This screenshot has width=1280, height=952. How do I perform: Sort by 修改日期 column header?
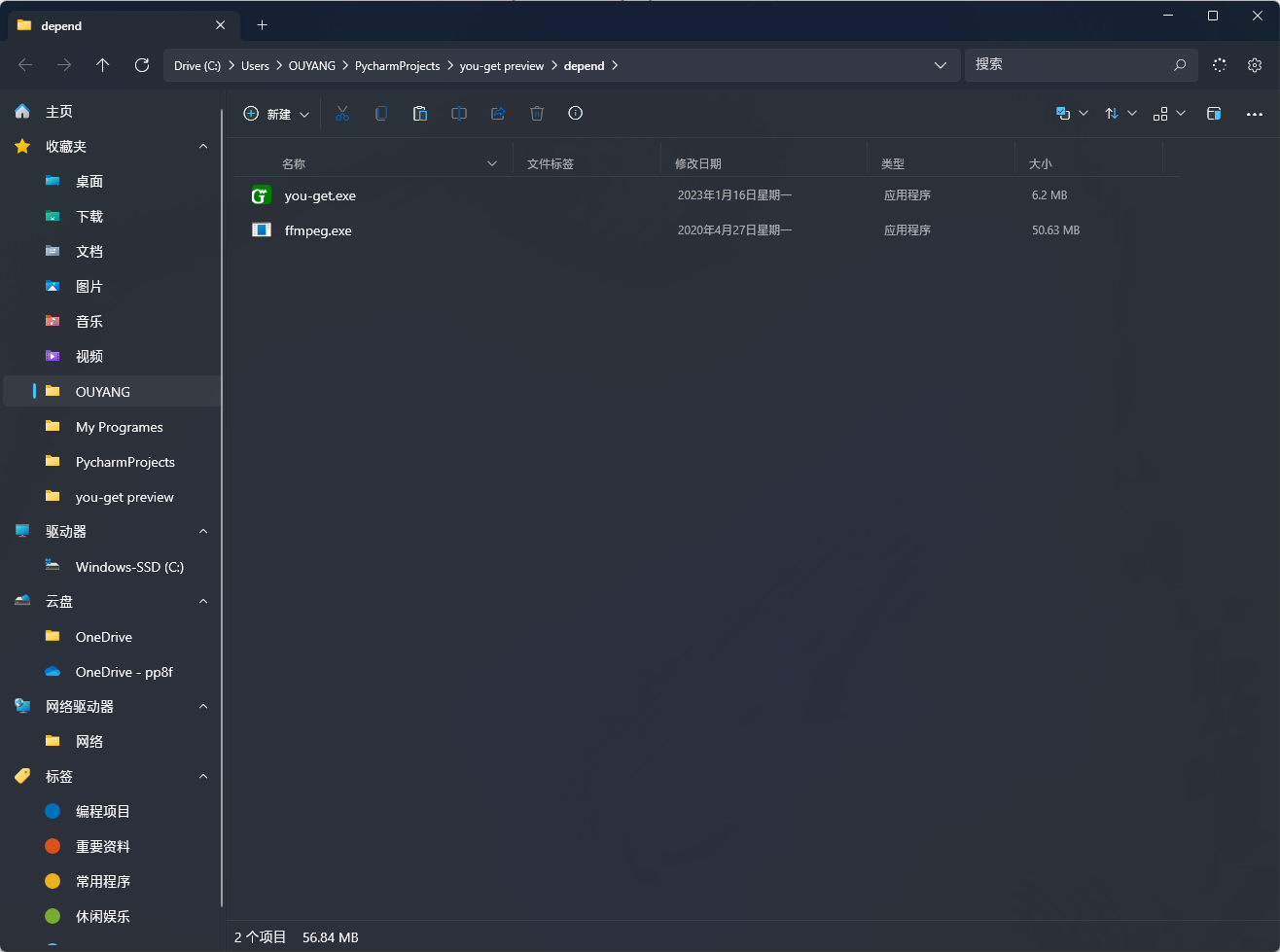pyautogui.click(x=764, y=163)
